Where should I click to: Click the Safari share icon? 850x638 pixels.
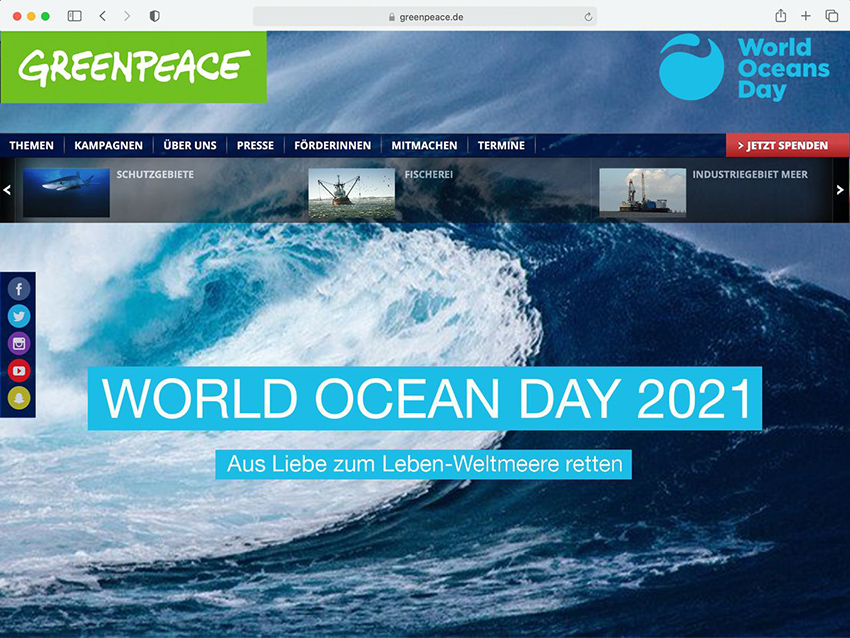[781, 16]
